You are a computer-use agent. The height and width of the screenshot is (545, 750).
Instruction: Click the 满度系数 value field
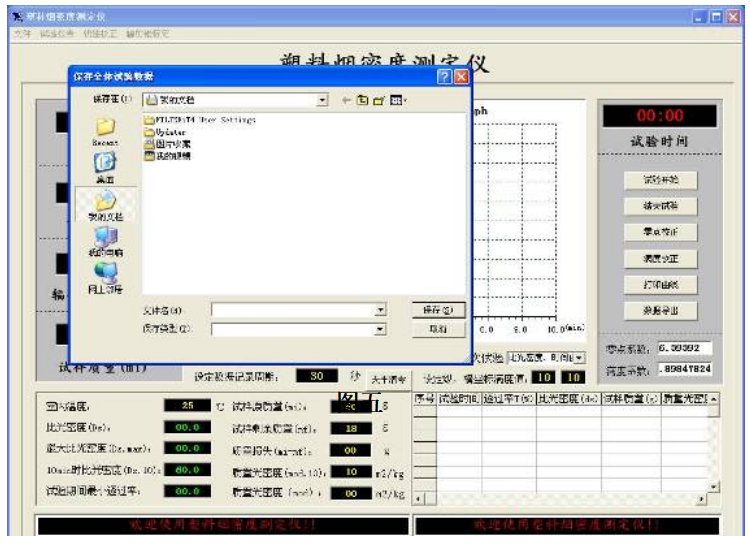[x=684, y=369]
